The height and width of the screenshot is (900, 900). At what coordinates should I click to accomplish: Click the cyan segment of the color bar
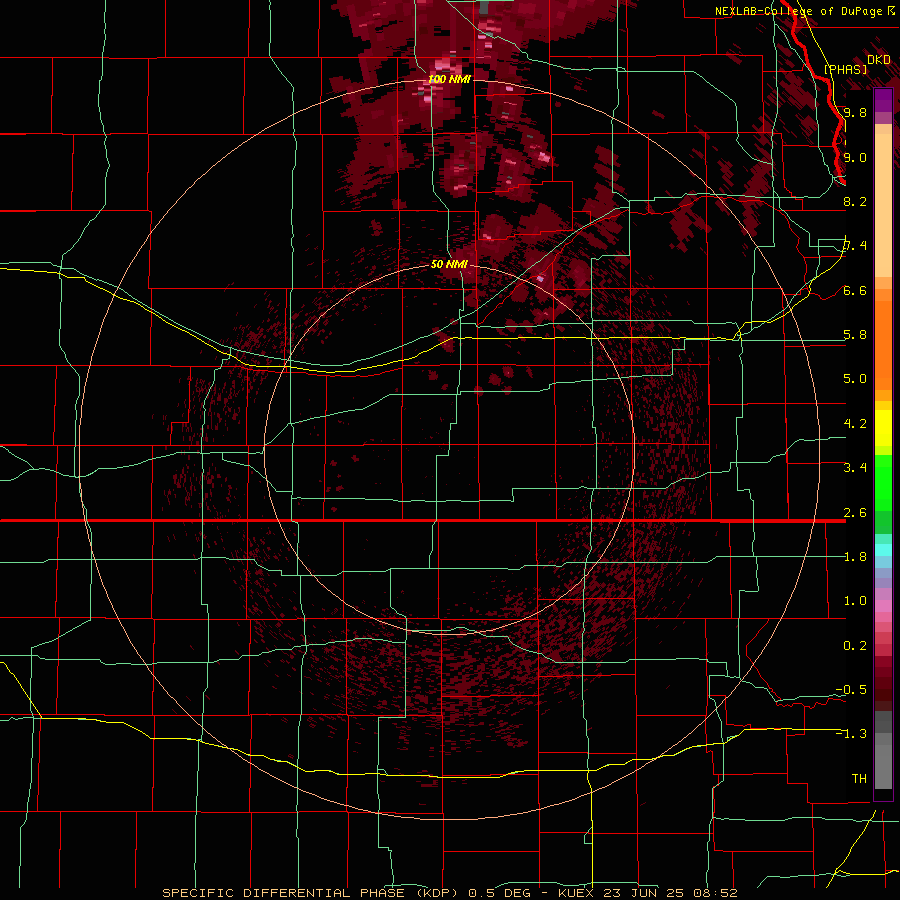tap(883, 550)
